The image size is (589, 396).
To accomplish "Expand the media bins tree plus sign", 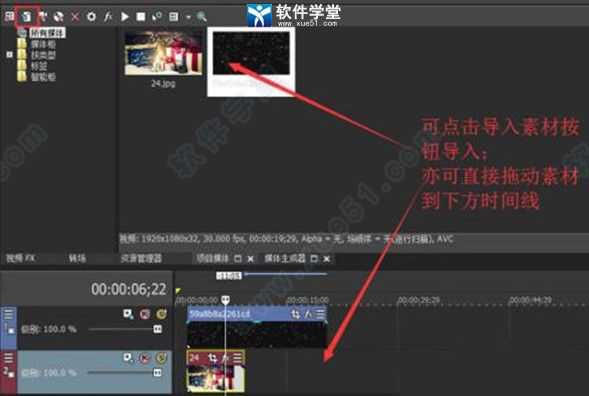I will [9, 55].
